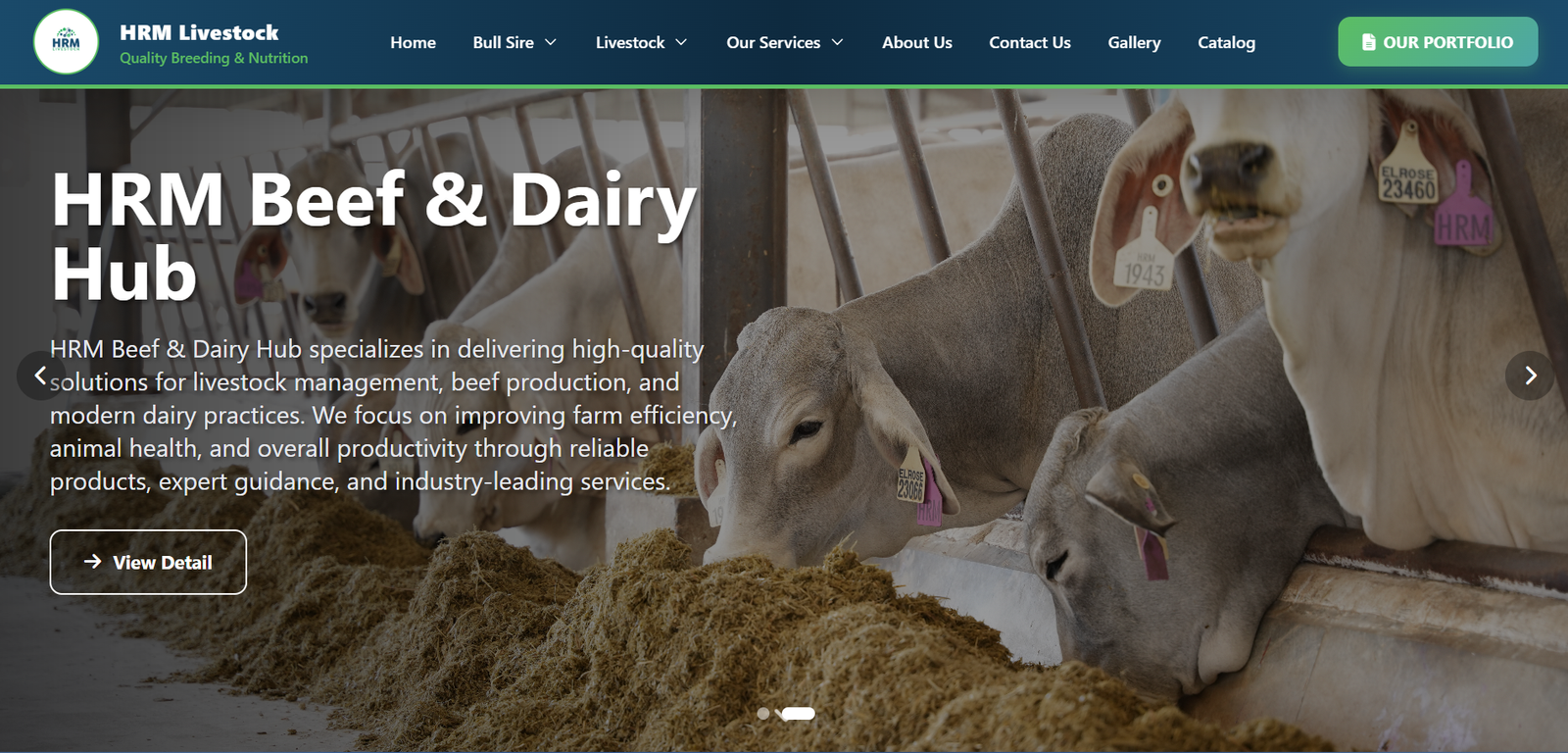The image size is (1568, 753).
Task: Open the About Us menu item
Action: [x=917, y=42]
